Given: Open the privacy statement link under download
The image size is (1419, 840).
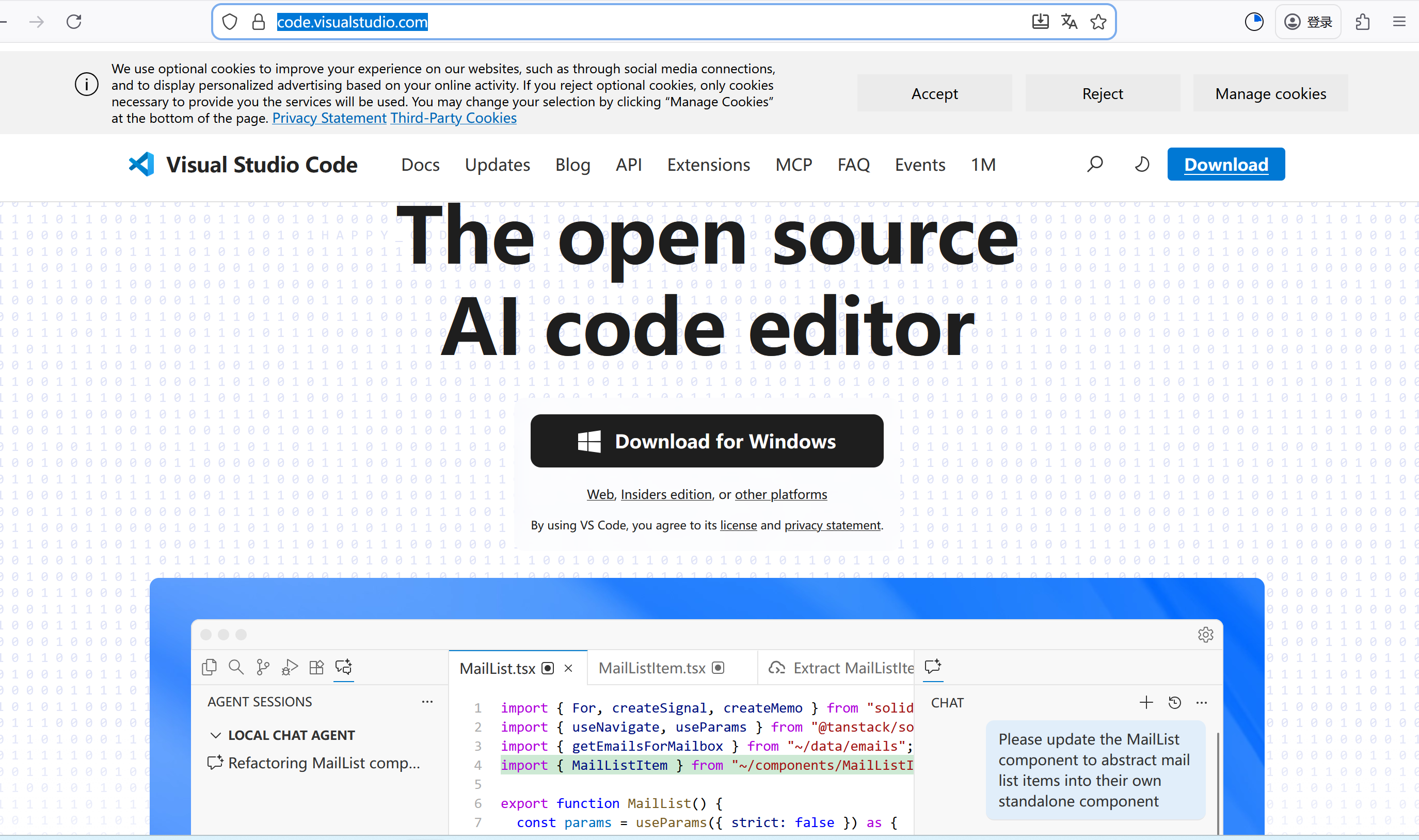Looking at the screenshot, I should click(x=833, y=525).
